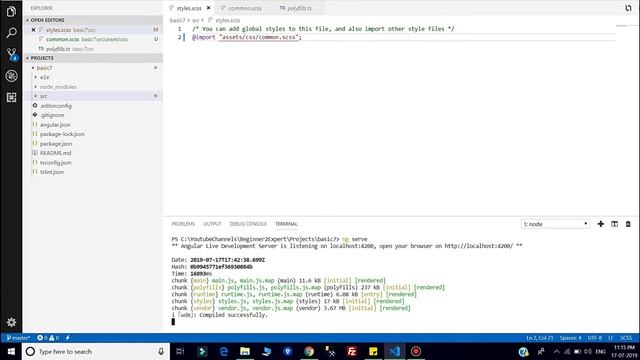Click LF end-of-line setting
The width and height of the screenshot is (640, 360).
tap(611, 338)
